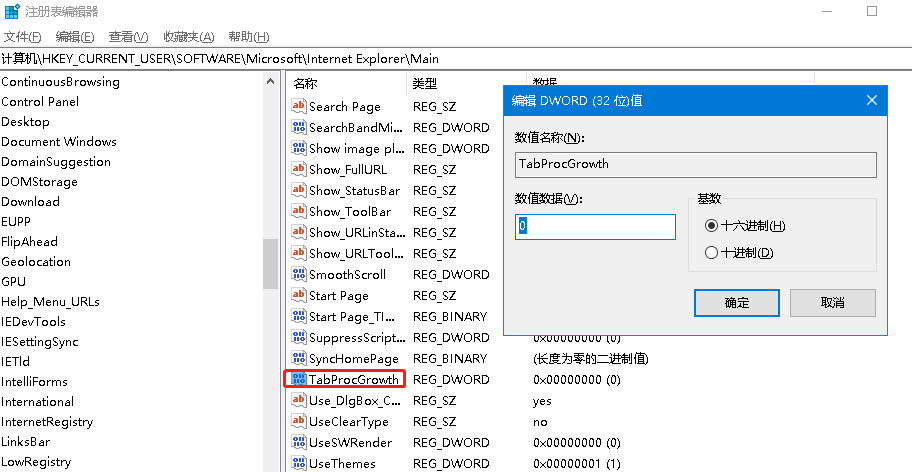Close the 编辑 DWORD dialog with X

tap(871, 100)
